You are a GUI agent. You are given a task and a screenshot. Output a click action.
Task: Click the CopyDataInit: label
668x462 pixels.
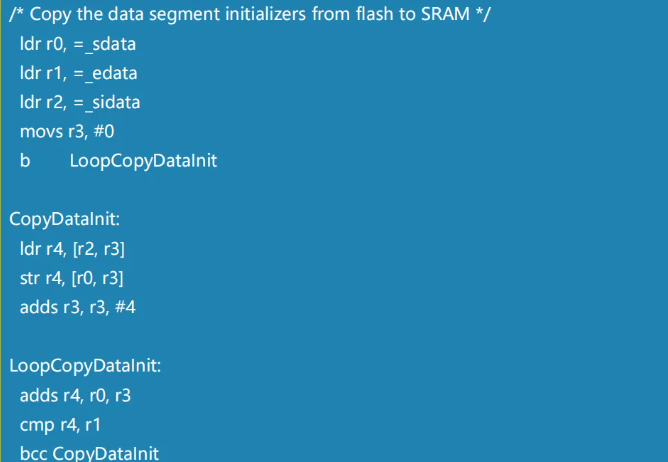(x=65, y=220)
